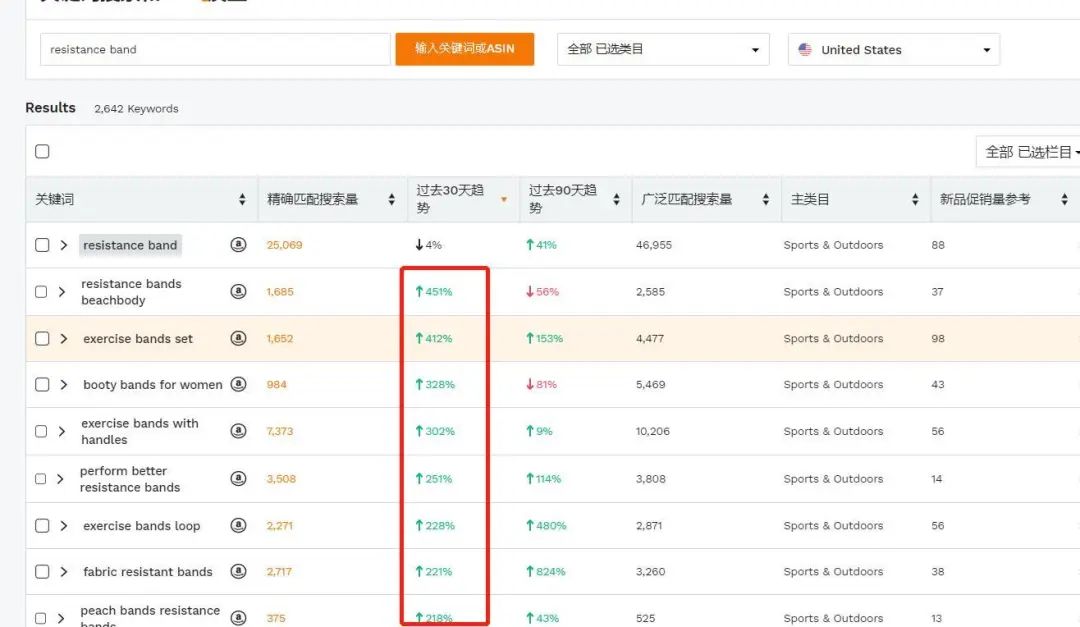The height and width of the screenshot is (627, 1080).
Task: Open the 全部 已选栏目 column selector
Action: point(1030,152)
